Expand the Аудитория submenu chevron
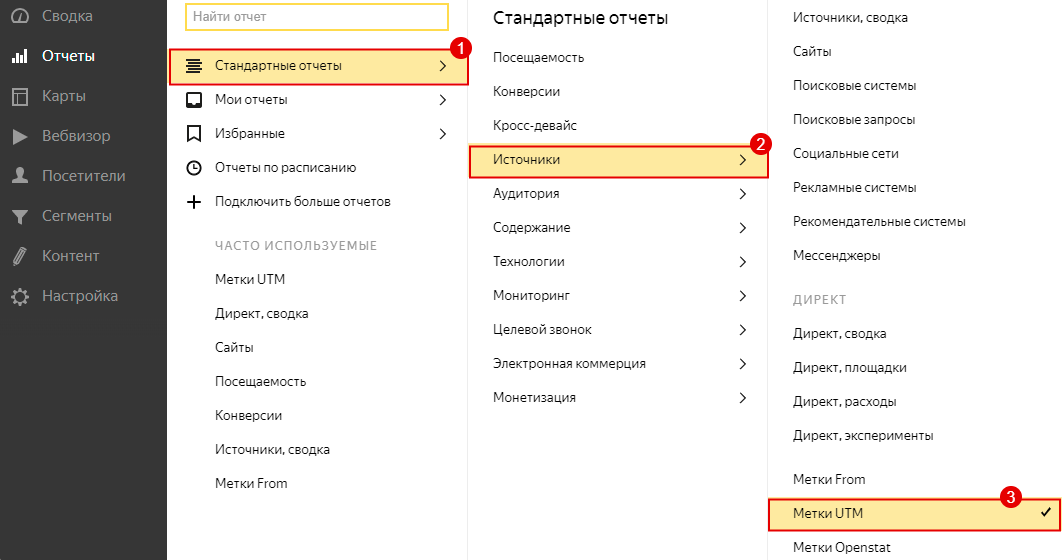Viewport: 1062px width, 560px height. tap(743, 194)
